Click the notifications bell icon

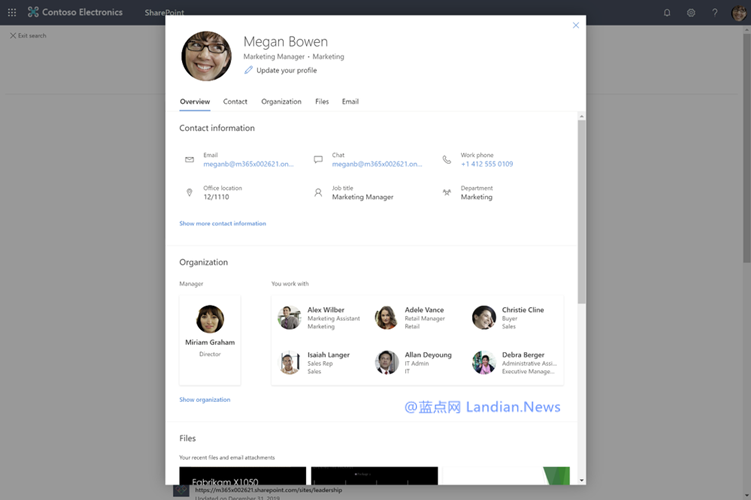(x=667, y=13)
